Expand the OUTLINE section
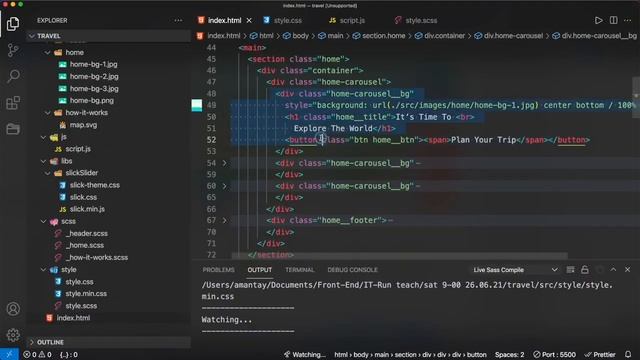Screen dimensions: 640x360 pos(109,342)
